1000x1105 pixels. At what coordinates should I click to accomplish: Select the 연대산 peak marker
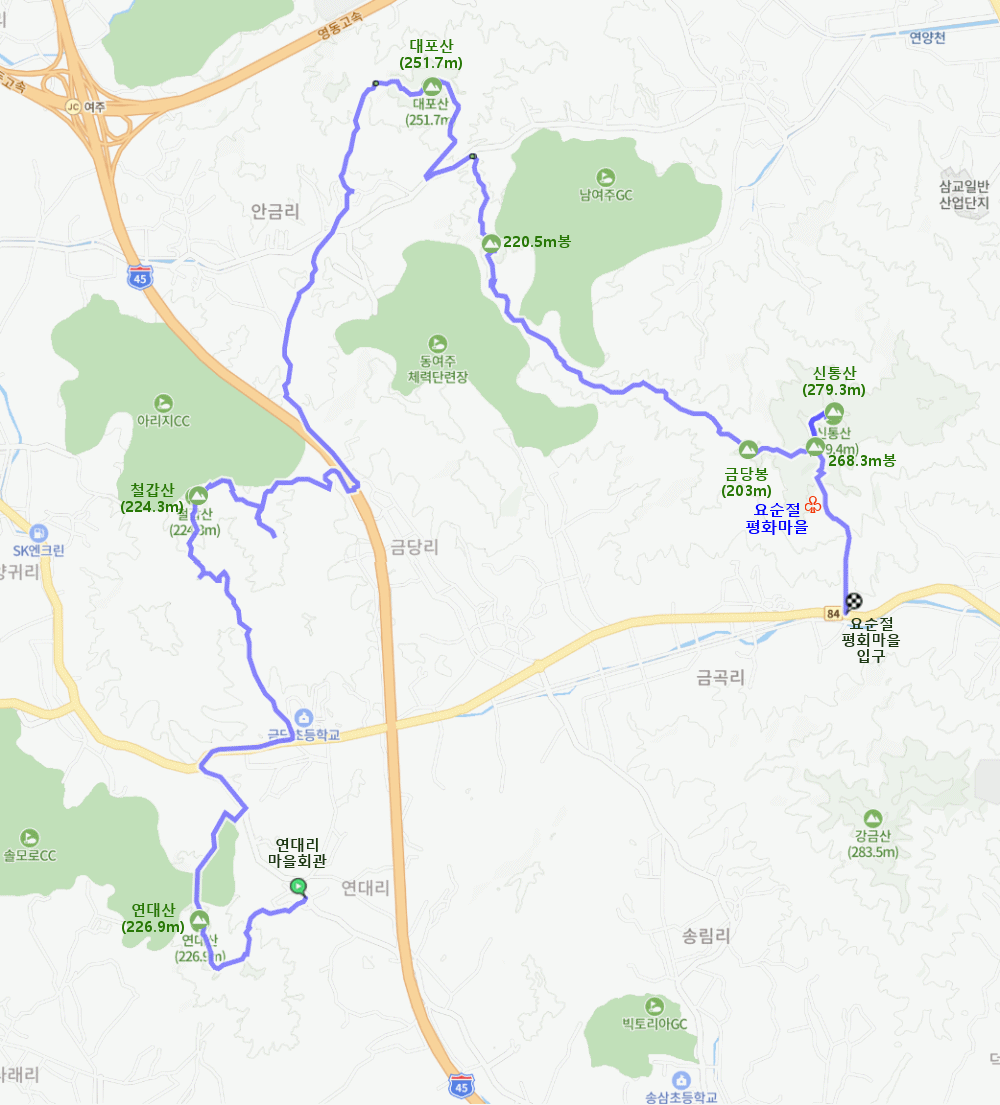pos(199,920)
